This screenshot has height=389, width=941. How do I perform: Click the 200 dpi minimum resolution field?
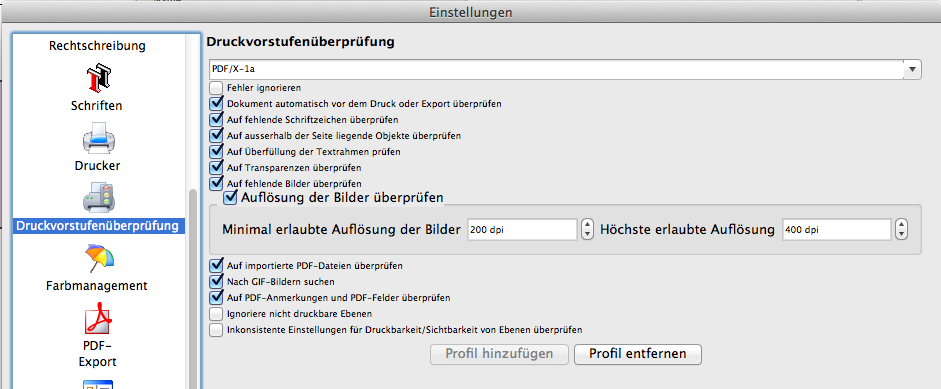[522, 229]
